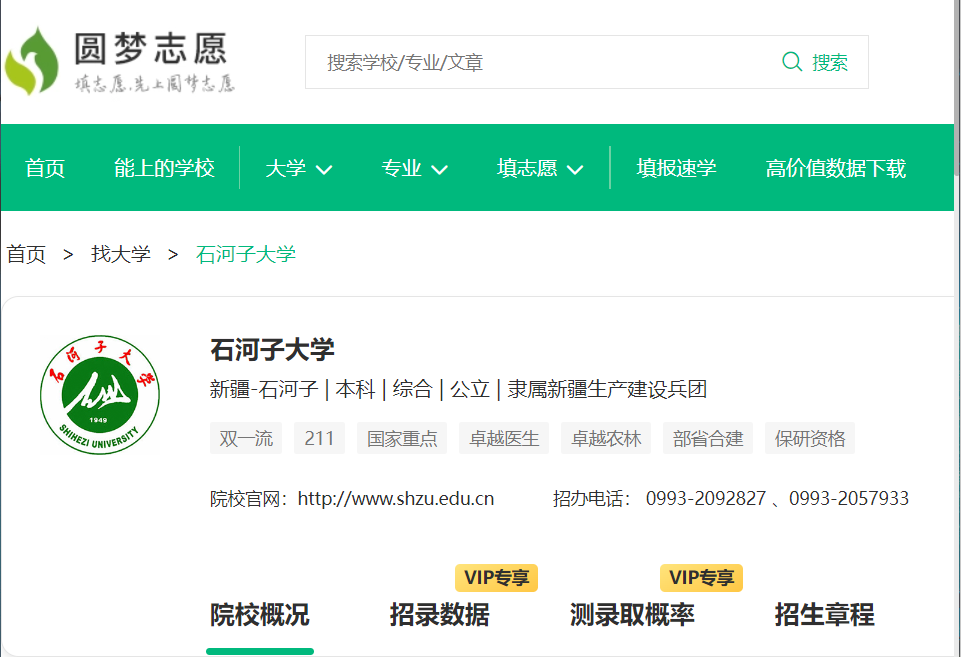Open 能上的学校 in the navigation bar
The image size is (961, 657).
(164, 168)
